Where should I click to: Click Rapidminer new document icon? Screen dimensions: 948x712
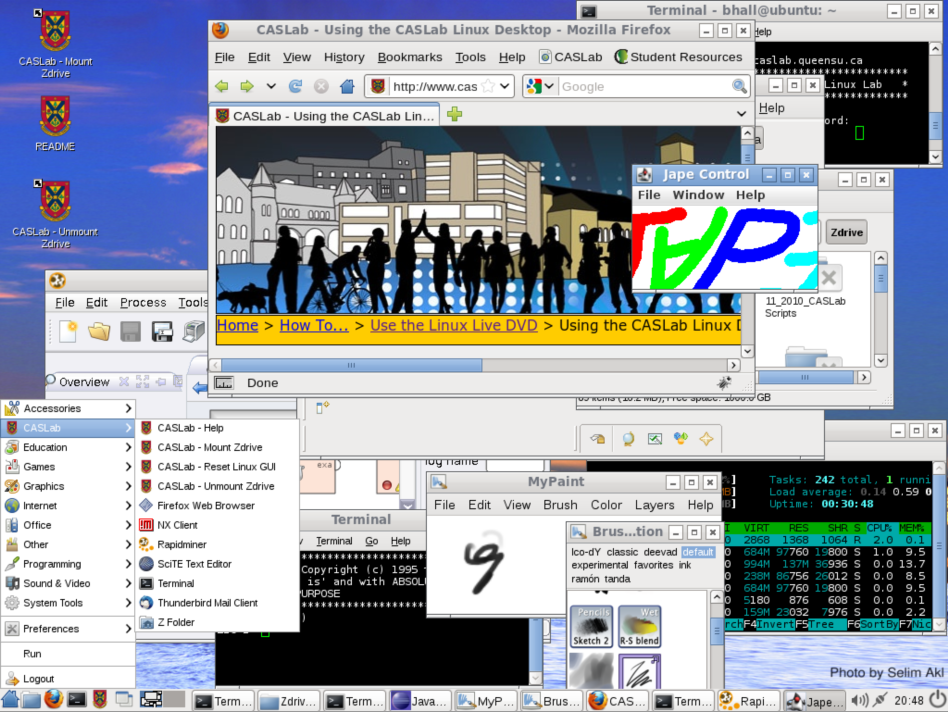[68, 331]
